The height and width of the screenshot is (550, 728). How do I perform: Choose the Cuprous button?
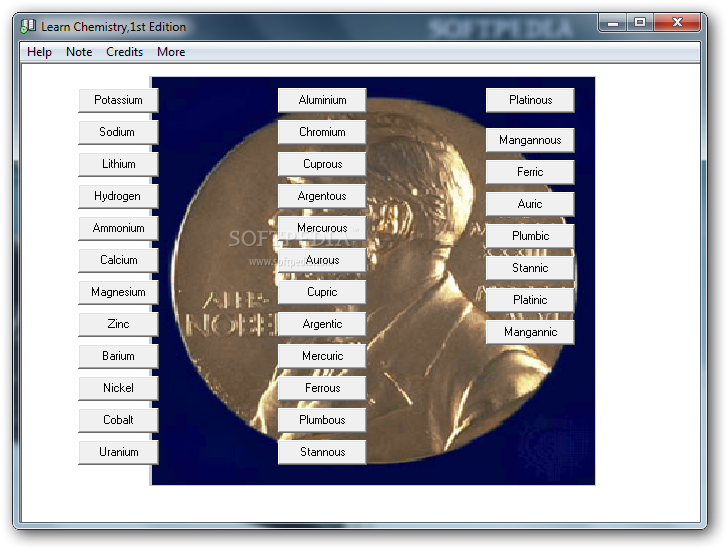(x=322, y=164)
